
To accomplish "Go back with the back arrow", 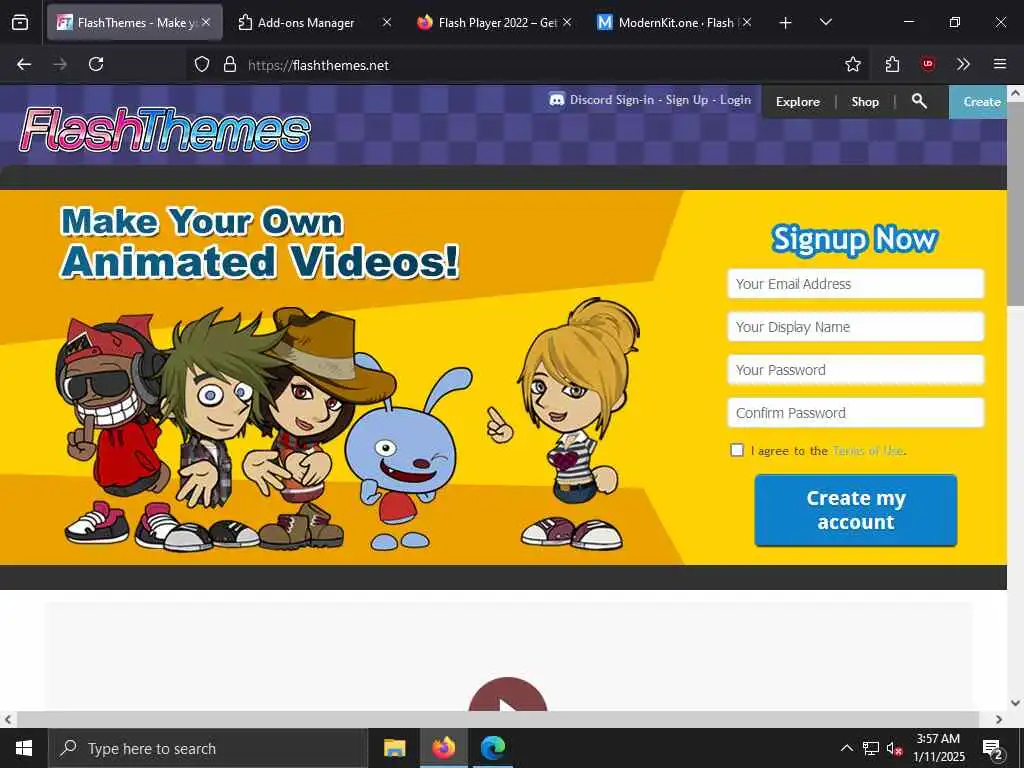I will pyautogui.click(x=24, y=64).
